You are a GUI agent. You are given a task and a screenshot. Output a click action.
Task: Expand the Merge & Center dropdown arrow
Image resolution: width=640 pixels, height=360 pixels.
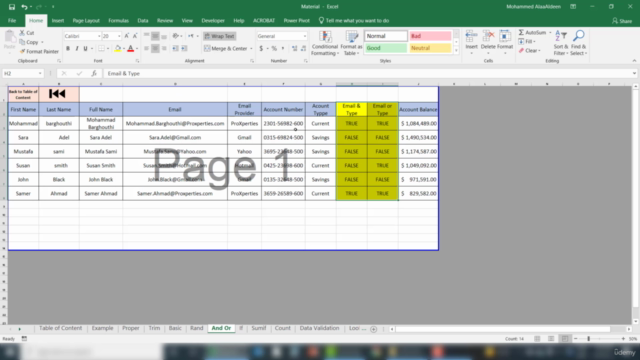tap(251, 49)
